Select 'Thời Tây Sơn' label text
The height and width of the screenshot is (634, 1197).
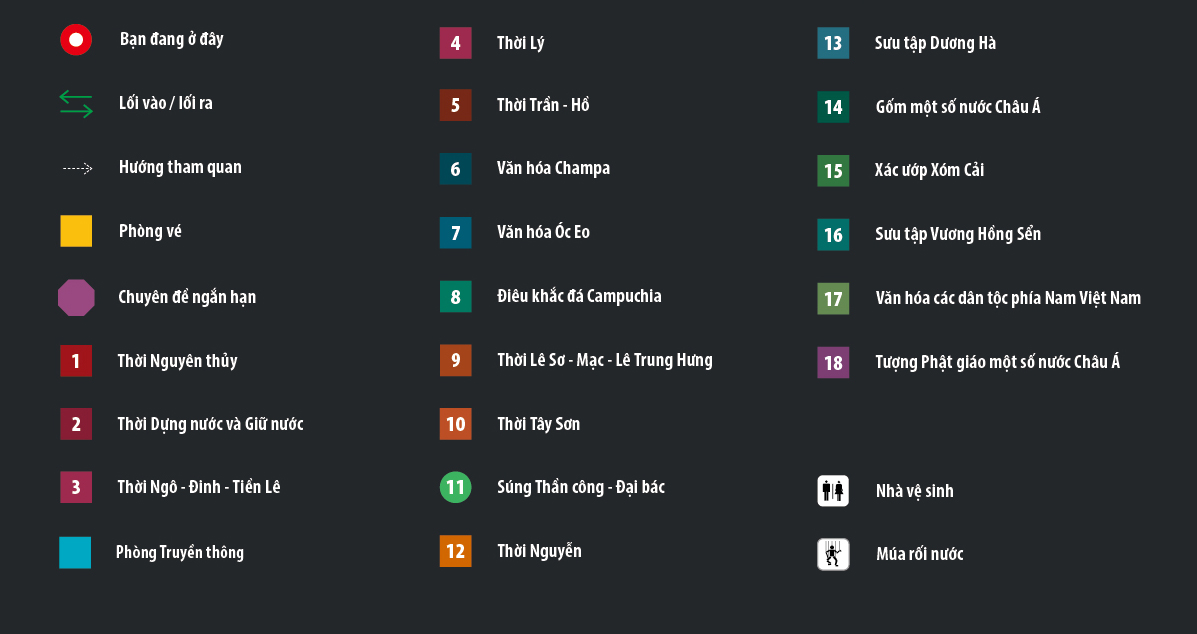click(x=538, y=424)
